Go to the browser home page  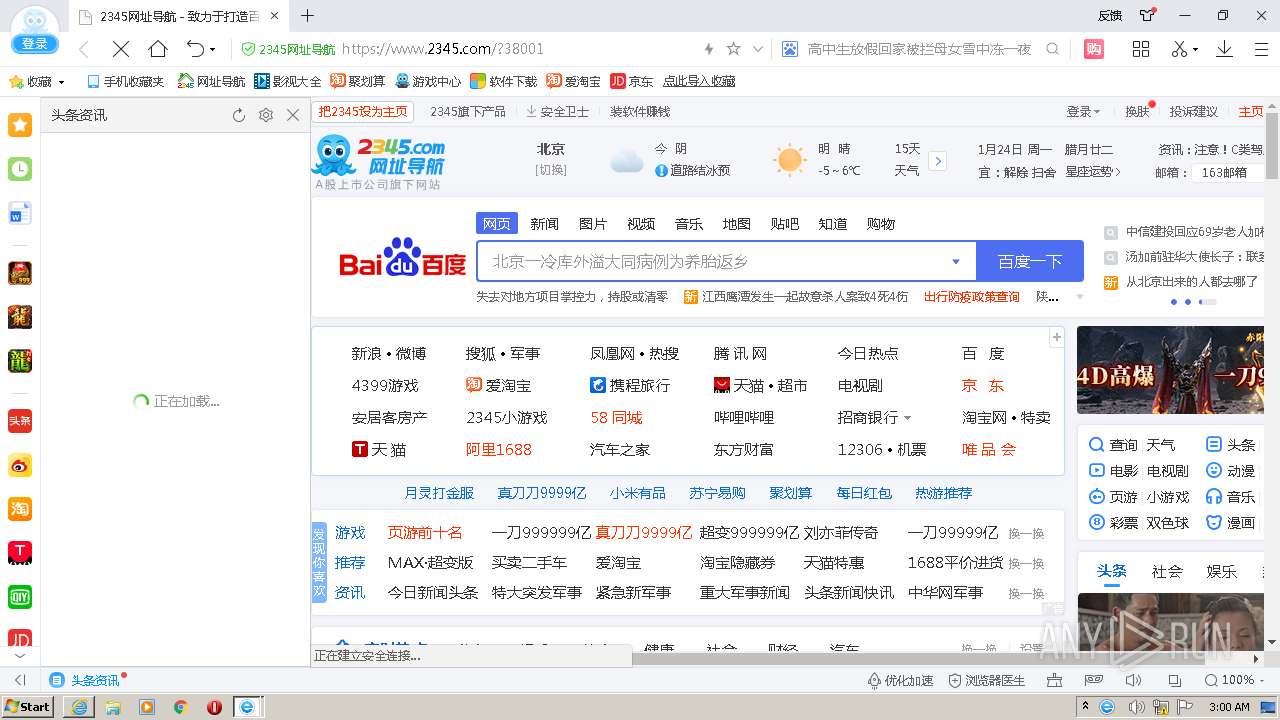[x=158, y=49]
